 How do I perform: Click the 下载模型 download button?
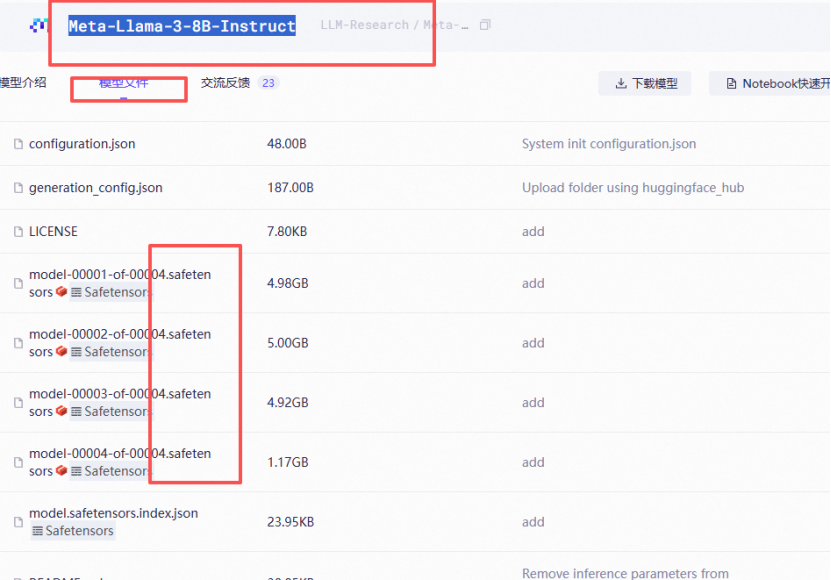tap(645, 83)
